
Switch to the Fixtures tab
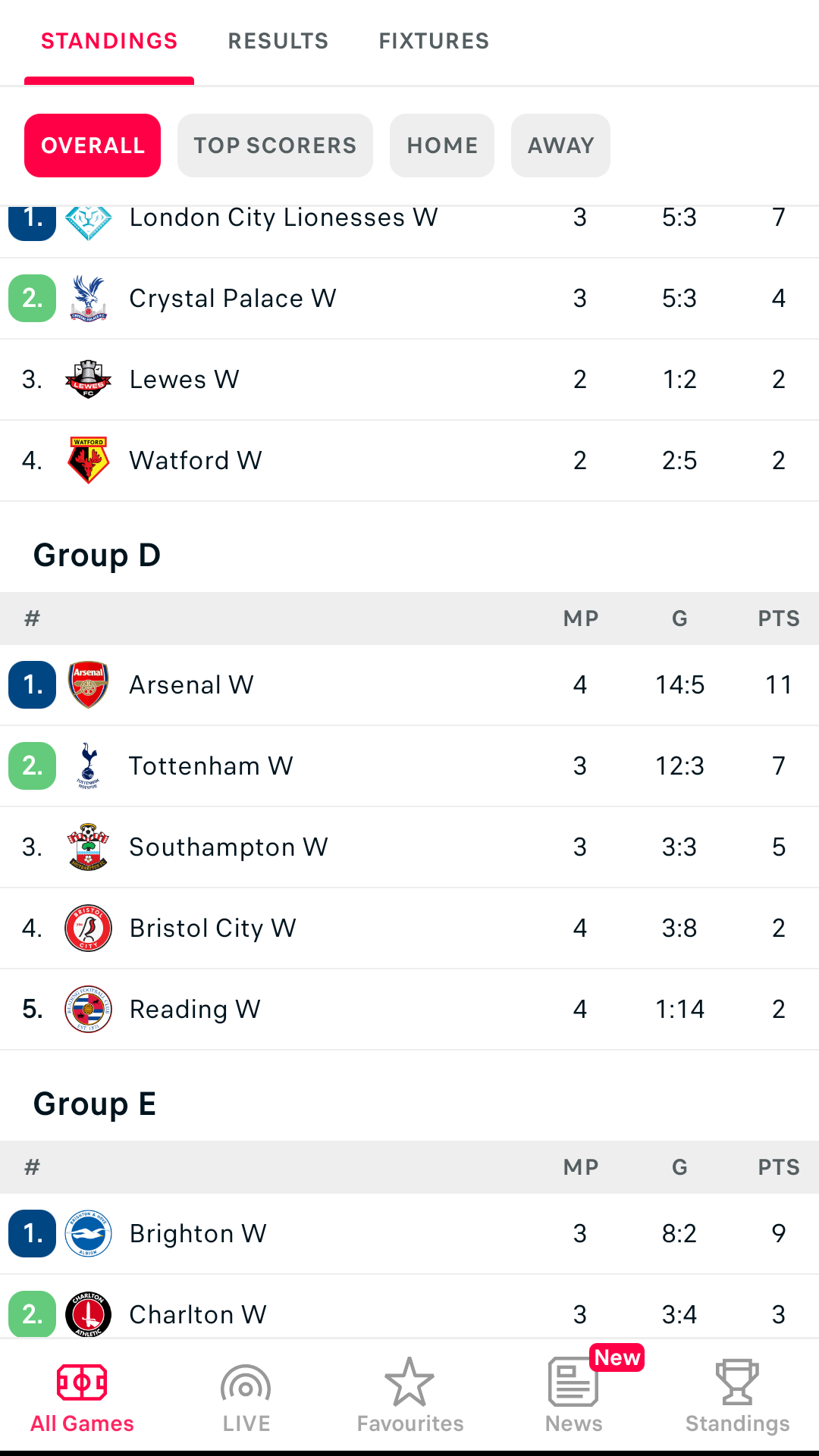pos(434,41)
